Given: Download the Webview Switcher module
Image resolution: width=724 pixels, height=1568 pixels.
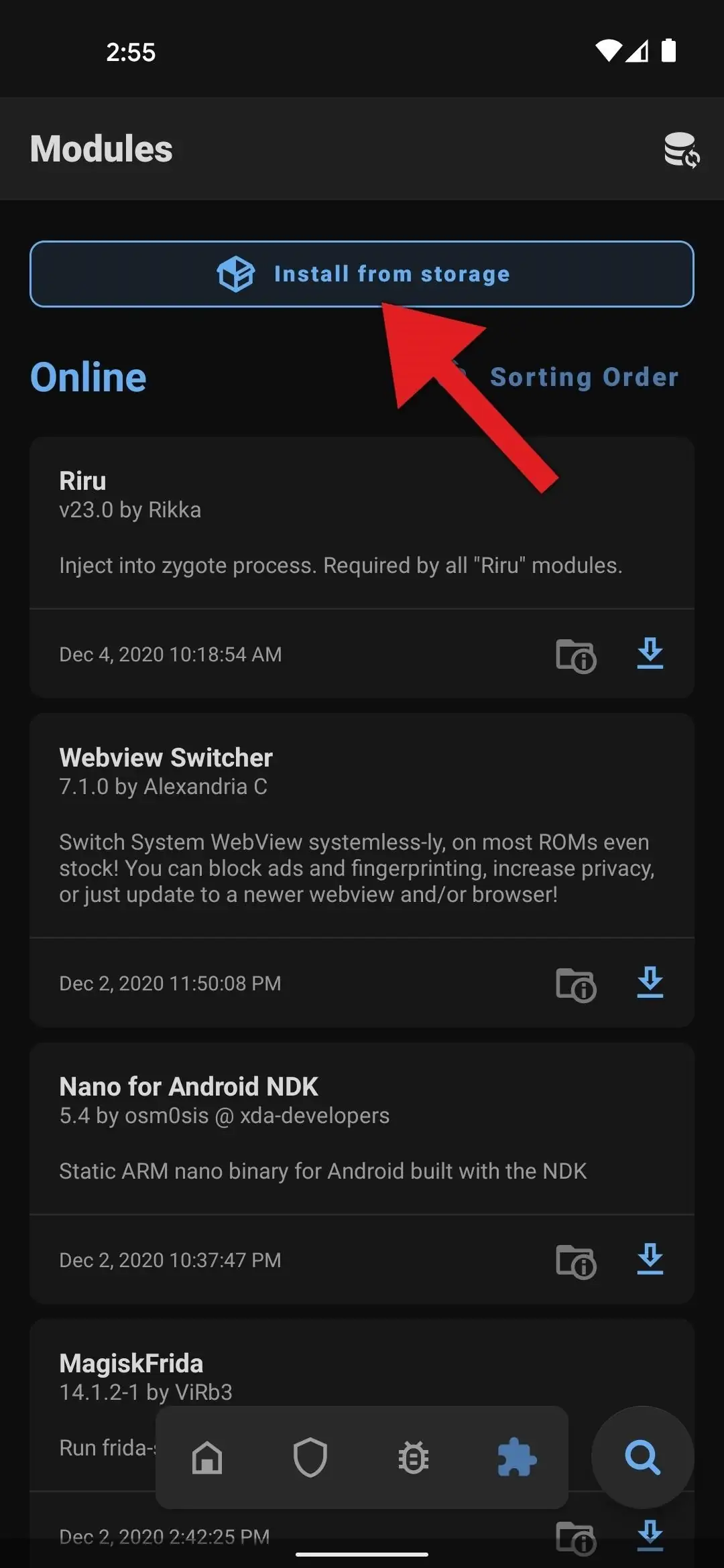Looking at the screenshot, I should pyautogui.click(x=650, y=983).
